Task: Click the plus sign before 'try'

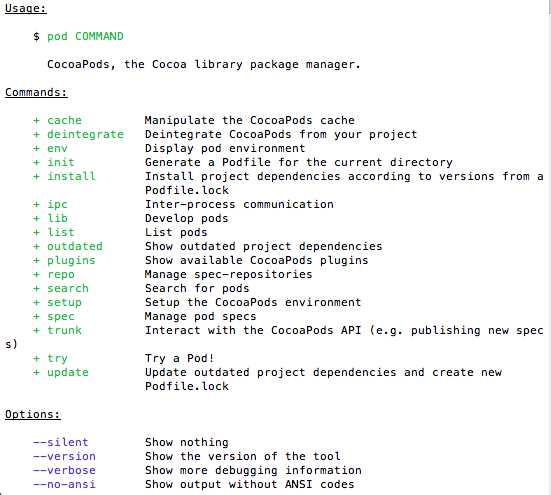Action: point(37,358)
